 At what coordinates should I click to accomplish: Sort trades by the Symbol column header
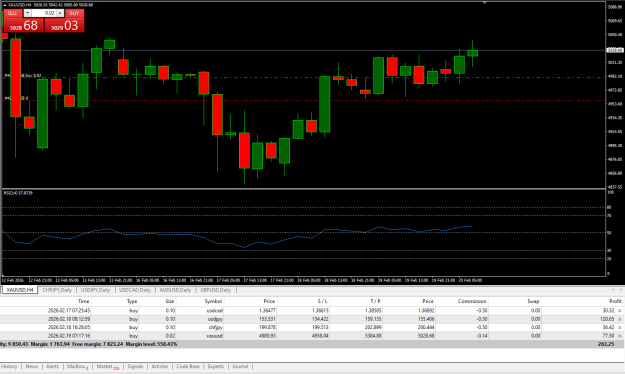(x=213, y=301)
